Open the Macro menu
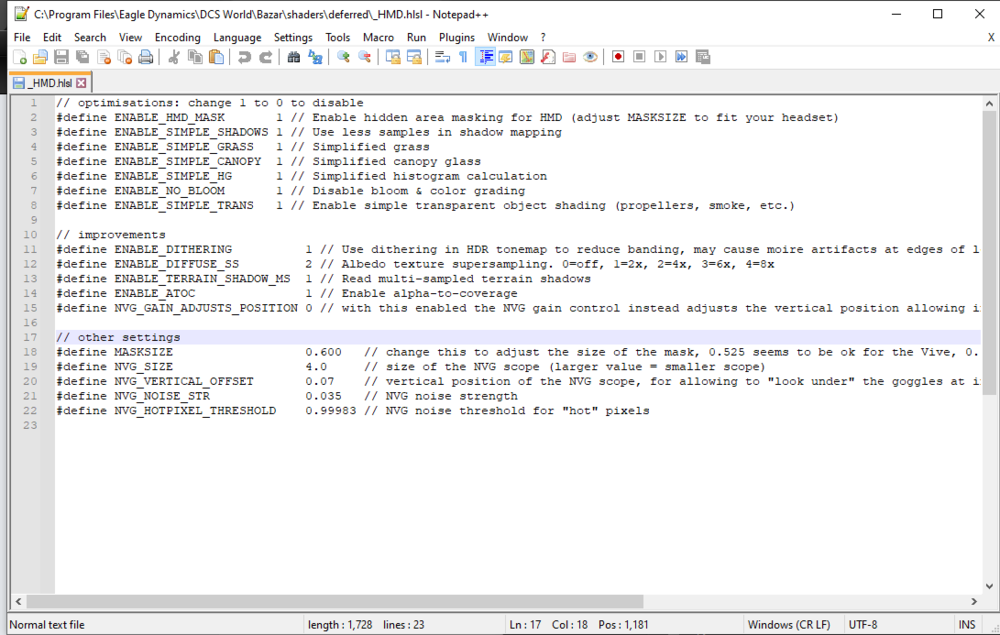Image resolution: width=1000 pixels, height=635 pixels. coord(378,38)
